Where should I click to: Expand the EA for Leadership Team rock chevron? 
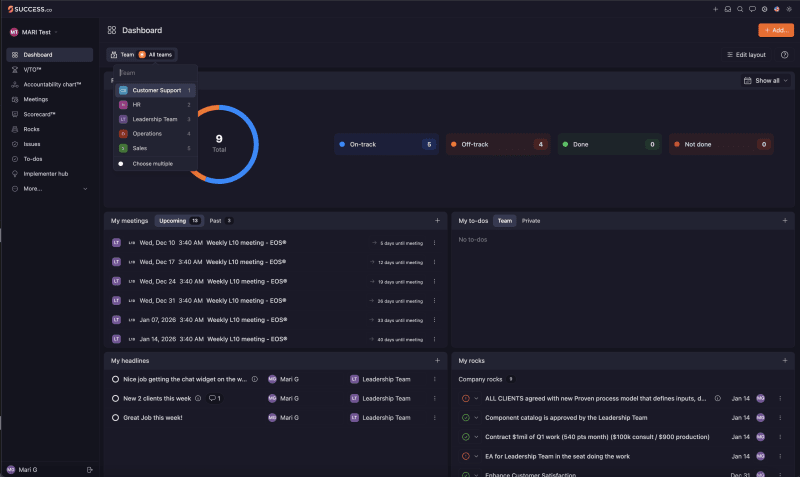point(476,456)
